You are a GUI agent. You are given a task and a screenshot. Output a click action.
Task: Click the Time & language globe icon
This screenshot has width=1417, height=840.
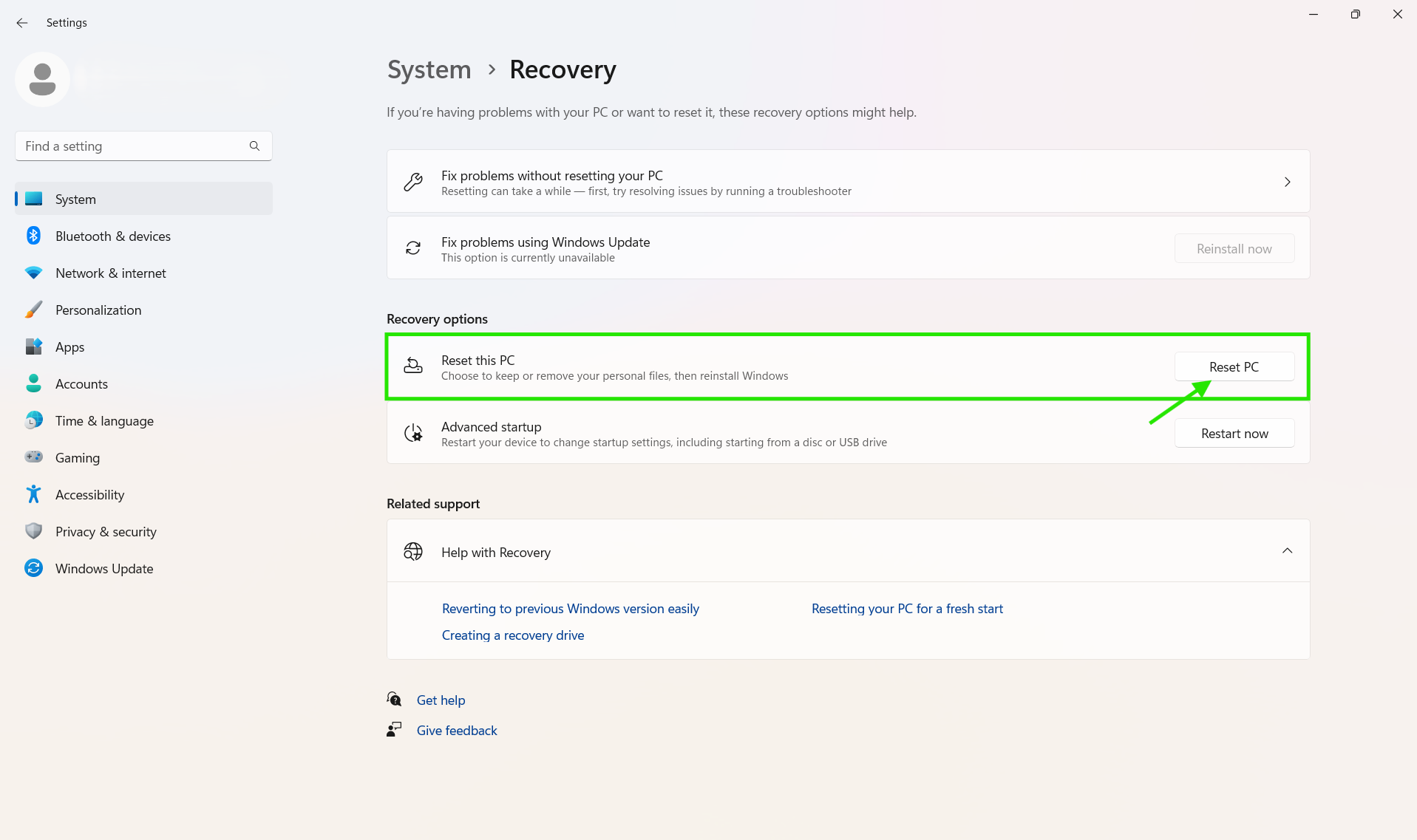click(33, 420)
